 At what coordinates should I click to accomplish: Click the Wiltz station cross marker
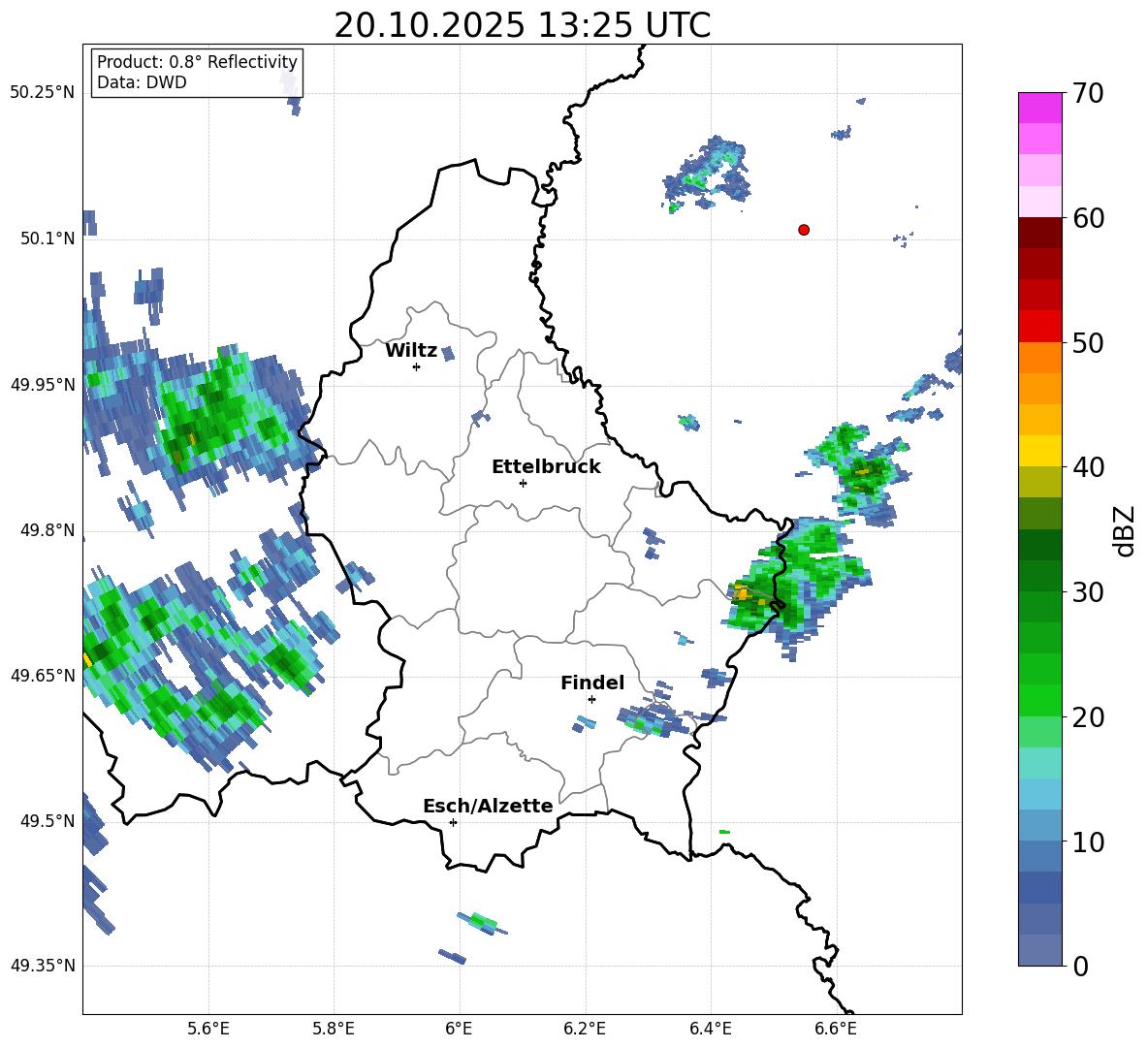[x=417, y=366]
